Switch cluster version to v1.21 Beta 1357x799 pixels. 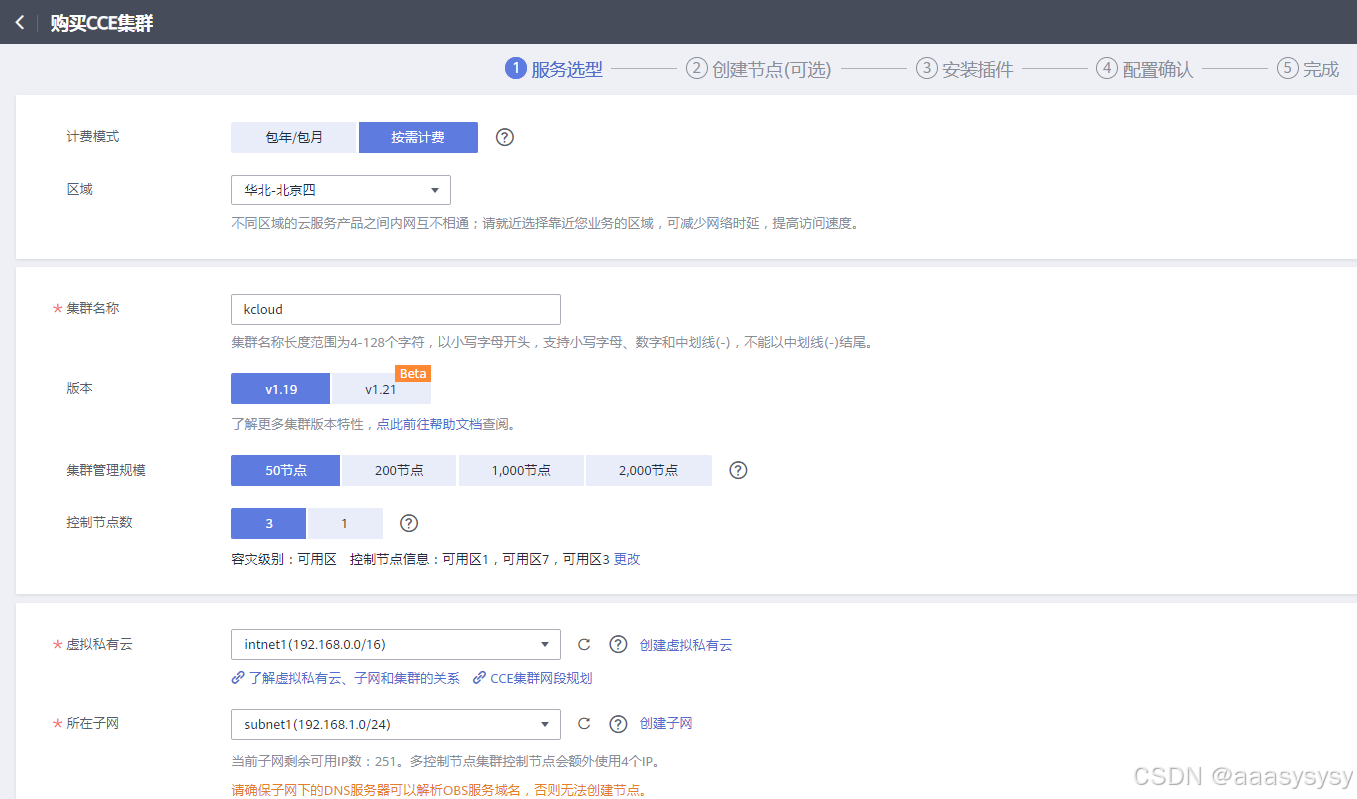click(381, 388)
